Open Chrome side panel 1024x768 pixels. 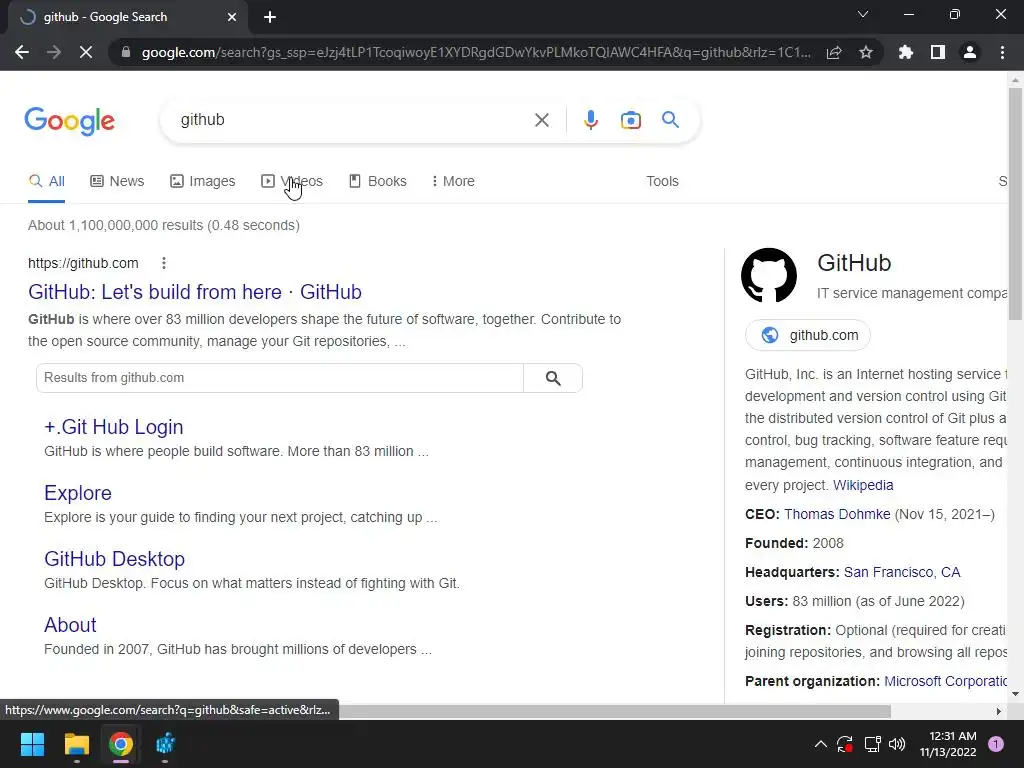938,52
